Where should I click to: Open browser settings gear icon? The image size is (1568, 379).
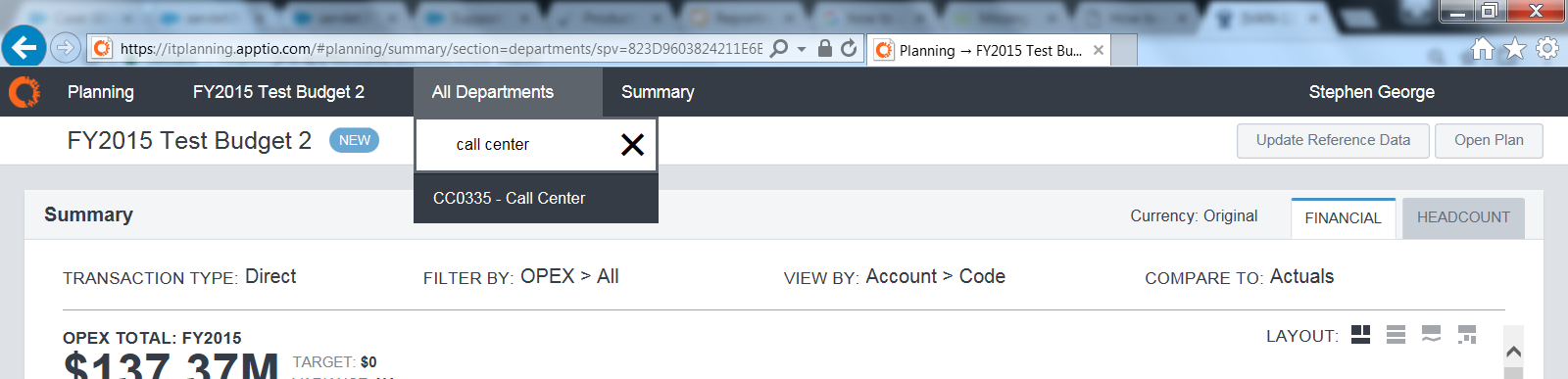pos(1547,48)
